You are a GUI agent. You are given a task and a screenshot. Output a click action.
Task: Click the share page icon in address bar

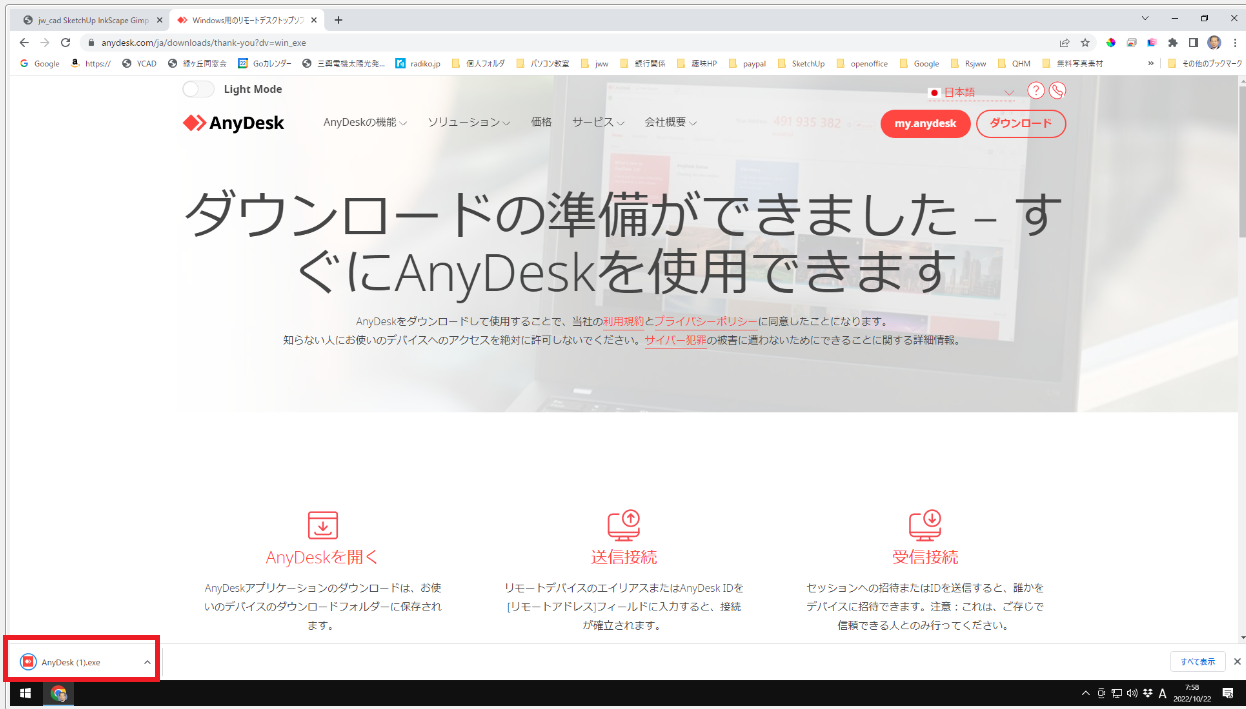point(1064,43)
